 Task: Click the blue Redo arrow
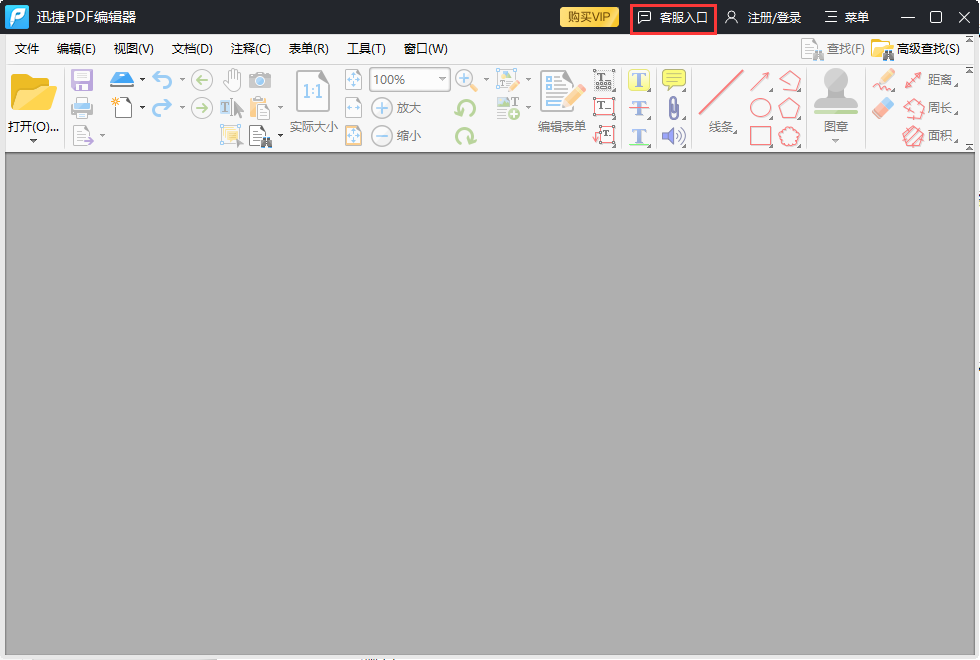162,108
